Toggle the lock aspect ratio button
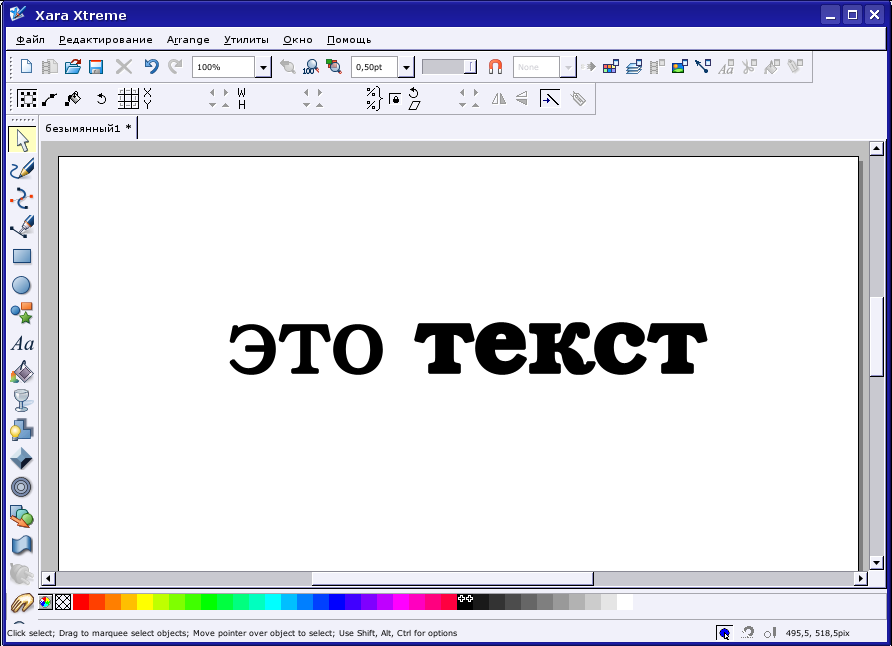The image size is (892, 646). pos(394,98)
